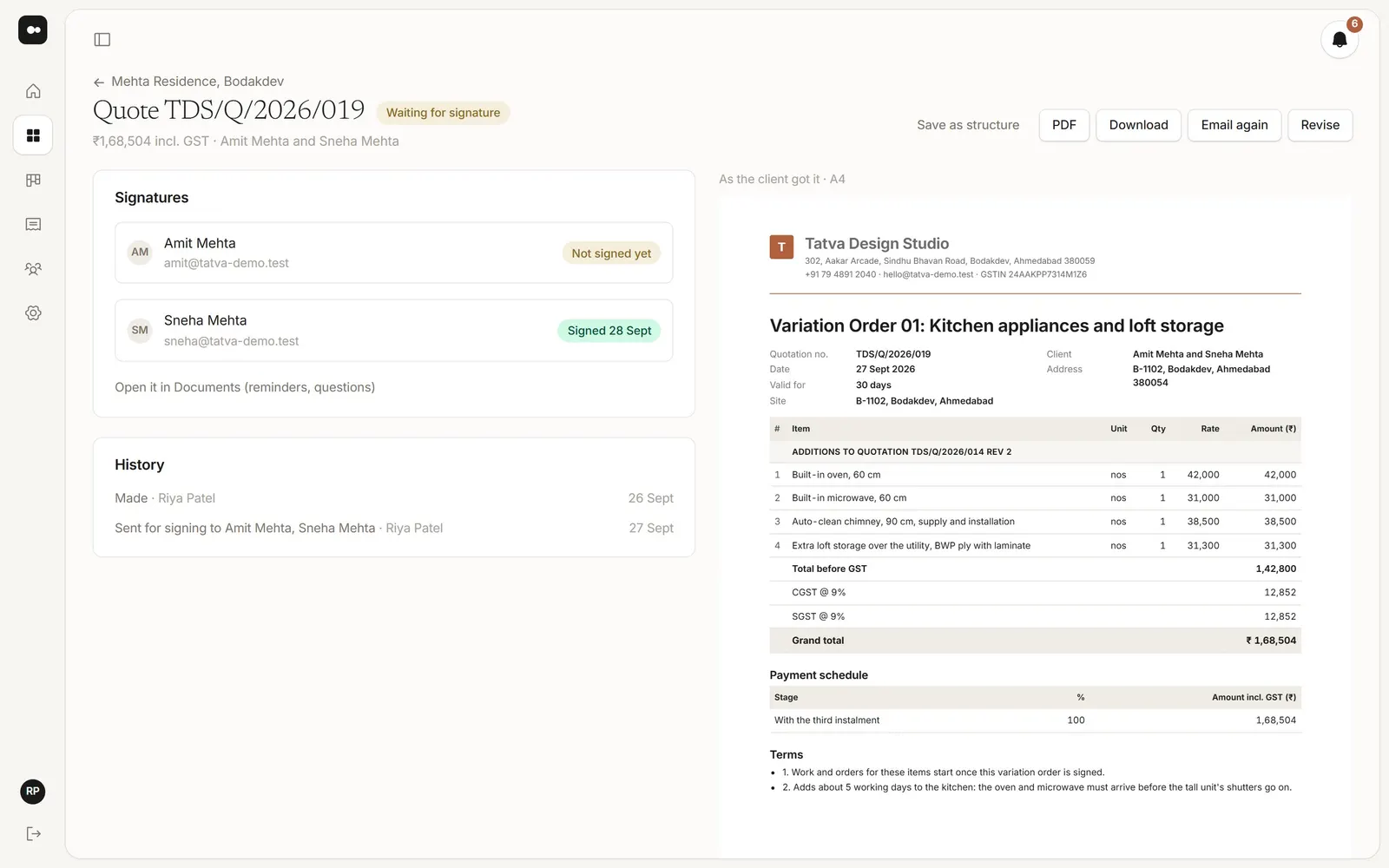Click the Signed 28 Sept status

click(x=609, y=331)
